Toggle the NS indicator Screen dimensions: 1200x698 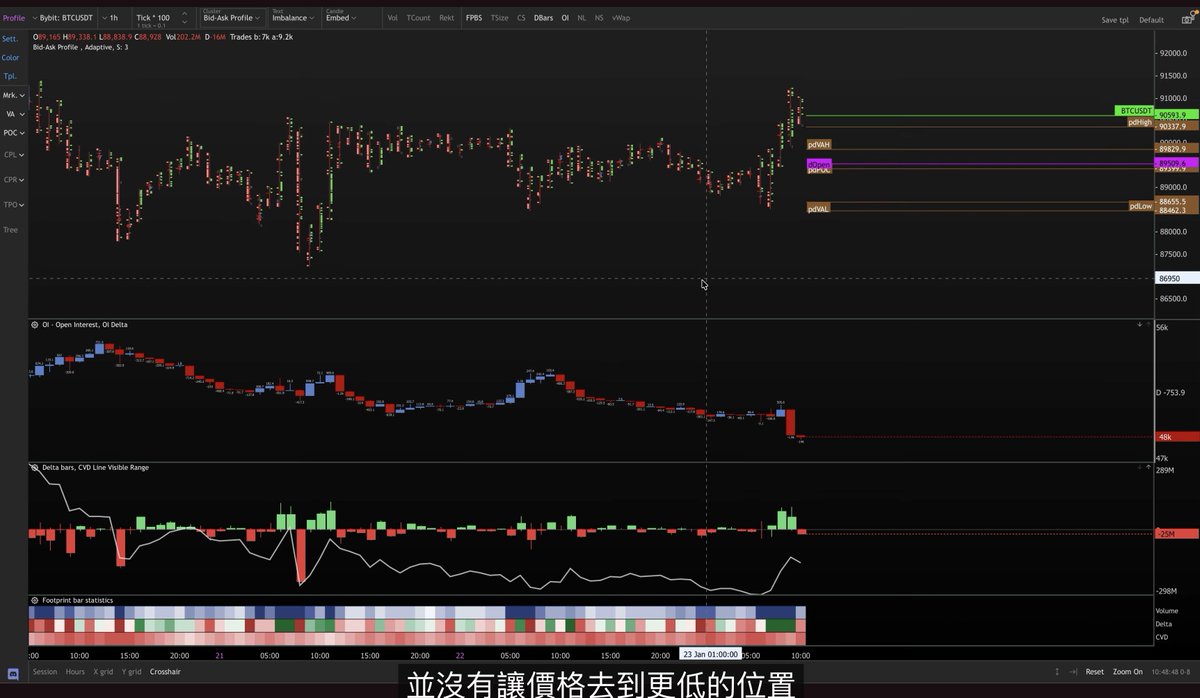click(x=599, y=18)
